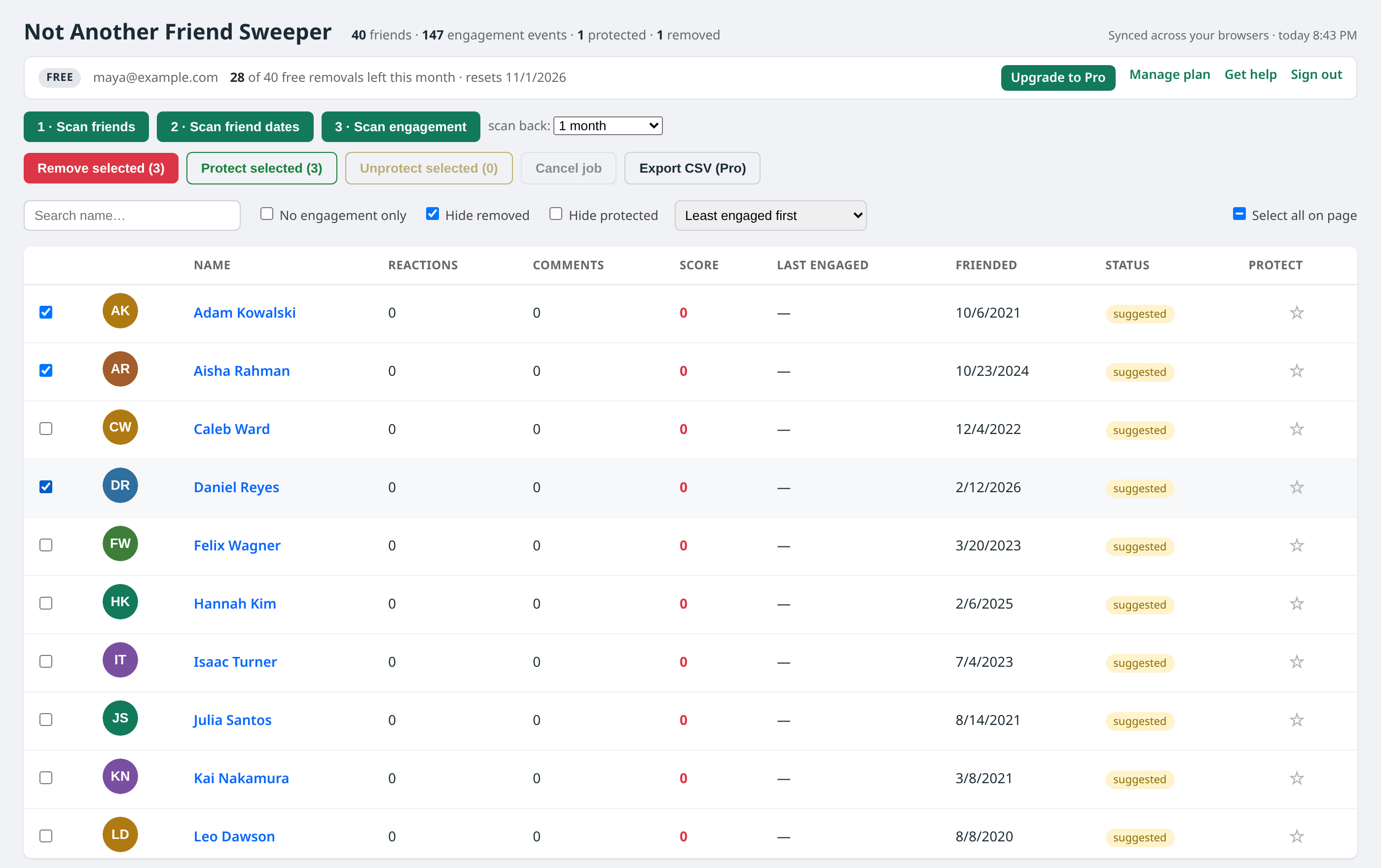Open the Get help link

click(1250, 75)
